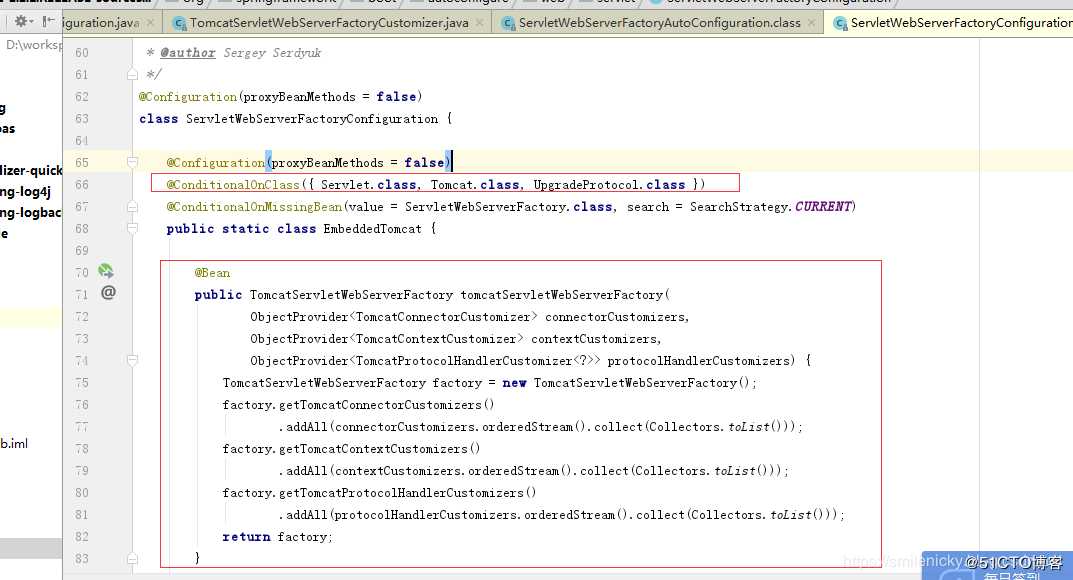Screen dimensions: 1073x580
Task: Open the settings gear icon in the toolbar
Action: coord(22,20)
